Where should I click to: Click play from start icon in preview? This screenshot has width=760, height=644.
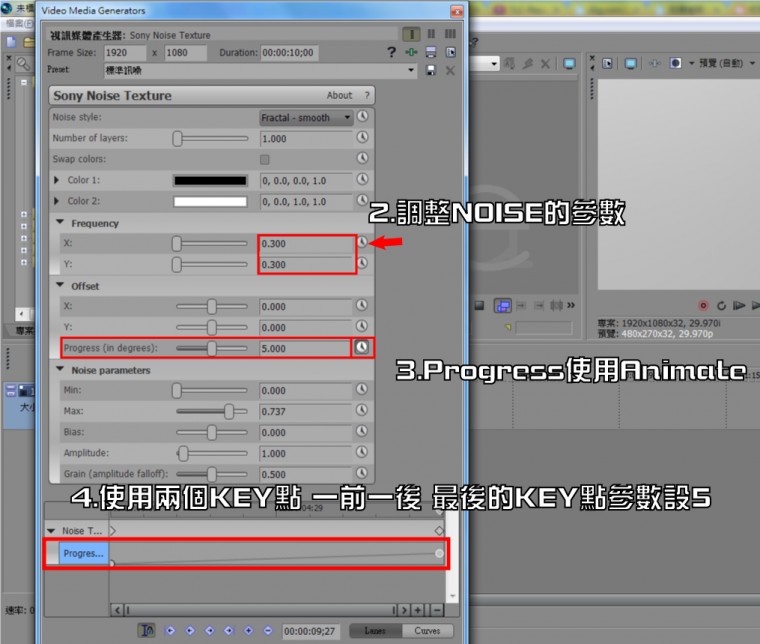pyautogui.click(x=739, y=305)
